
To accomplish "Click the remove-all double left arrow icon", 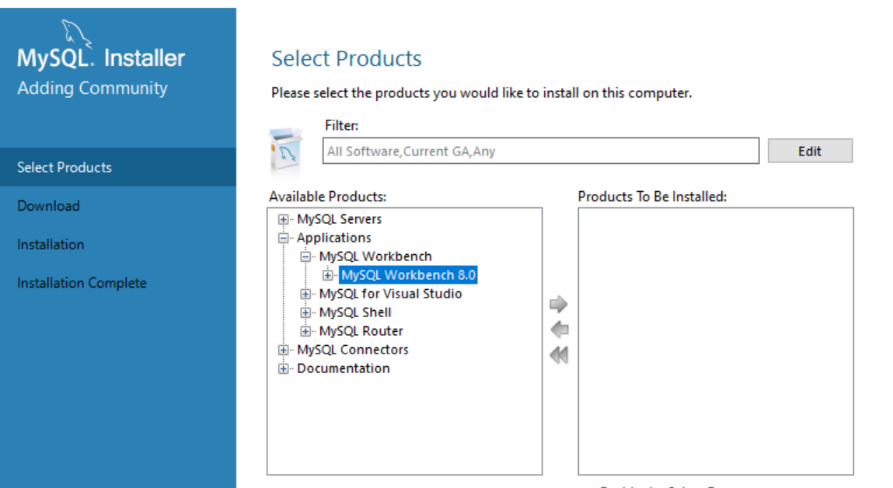I will point(559,355).
